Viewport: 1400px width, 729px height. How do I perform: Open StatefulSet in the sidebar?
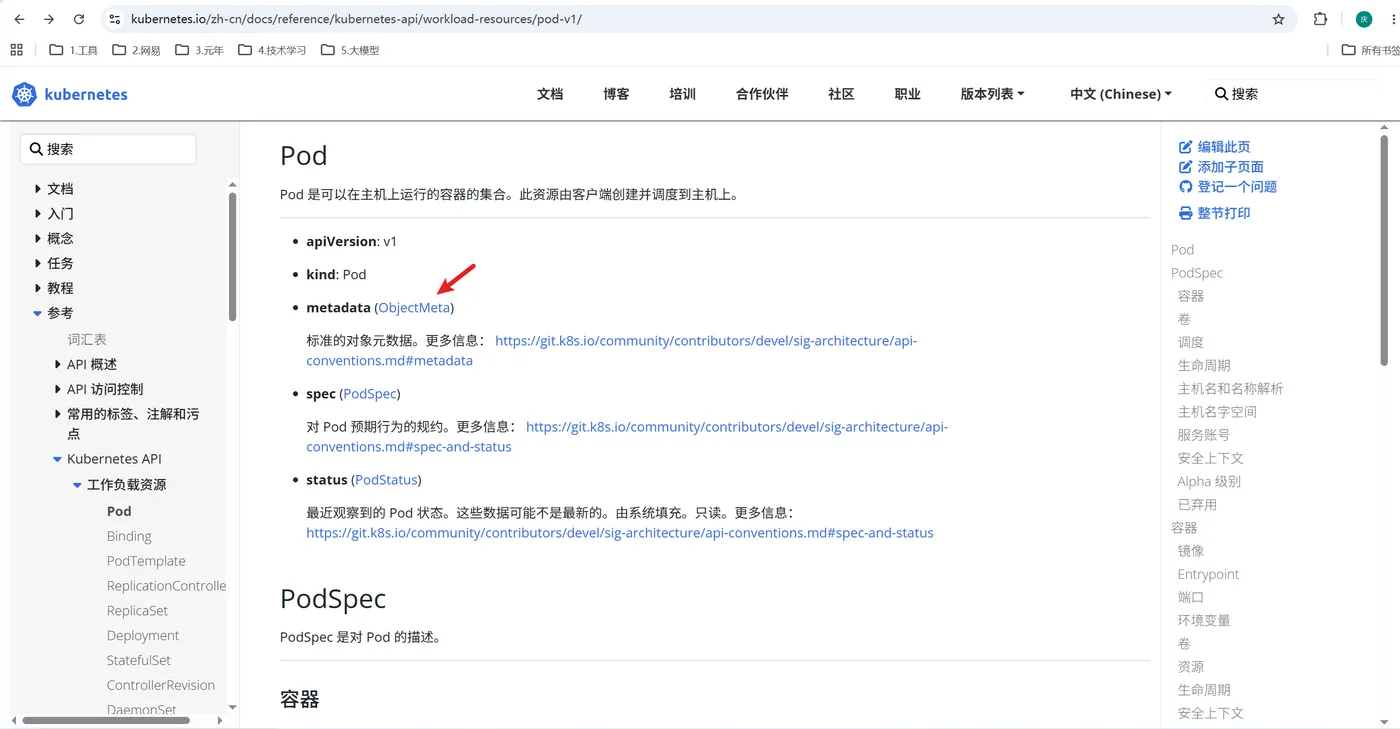[139, 661]
